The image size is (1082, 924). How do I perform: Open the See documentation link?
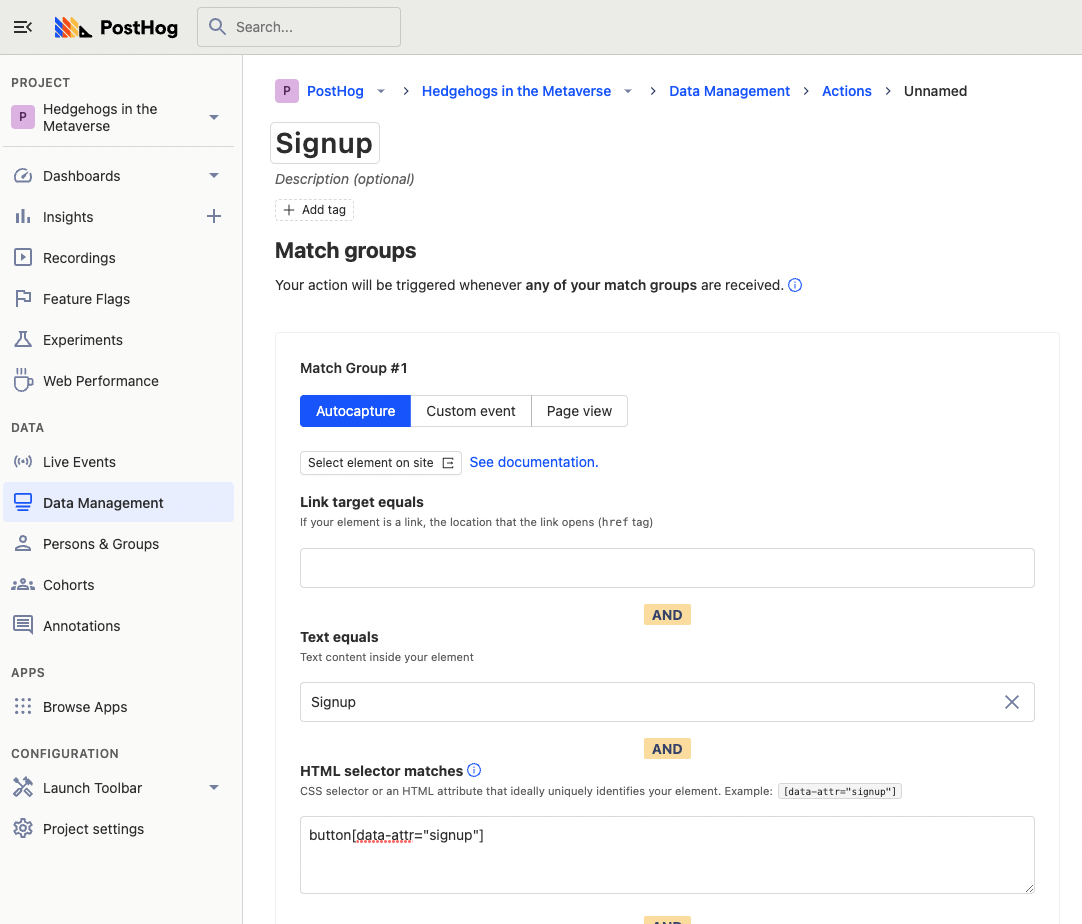533,462
